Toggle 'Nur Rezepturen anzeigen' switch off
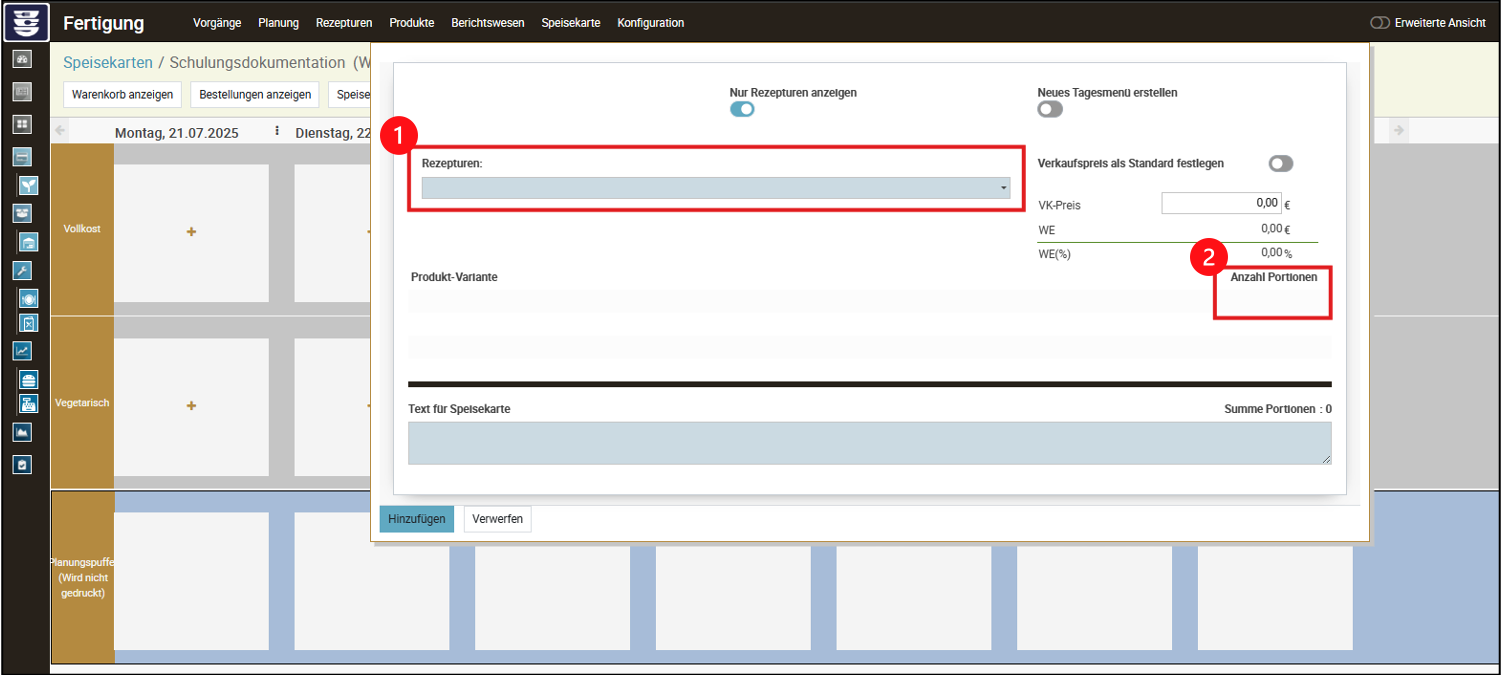The height and width of the screenshot is (675, 1501). (742, 110)
